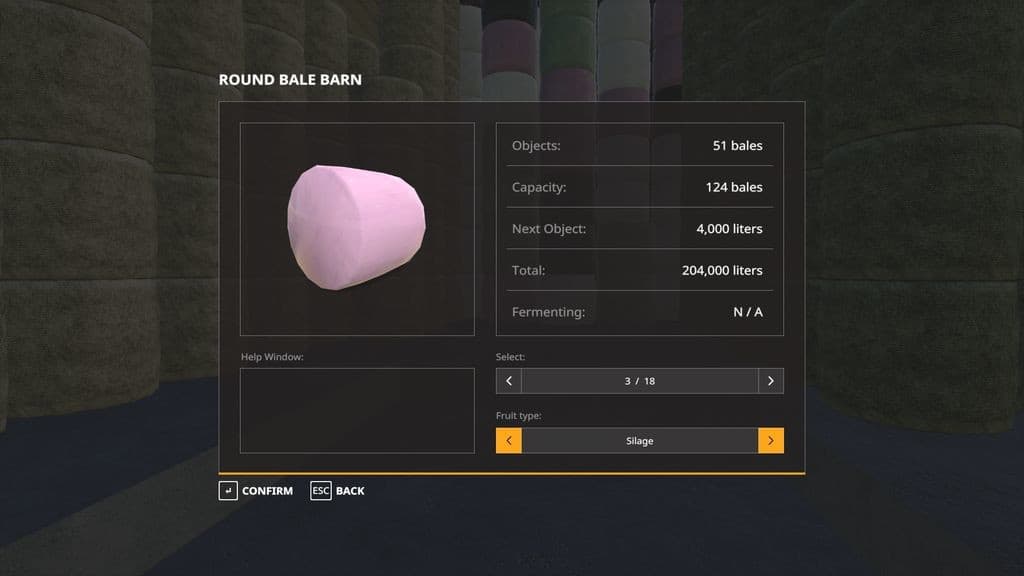Viewport: 1024px width, 576px height.
Task: Click the previous arrow in Select row
Action: 509,381
